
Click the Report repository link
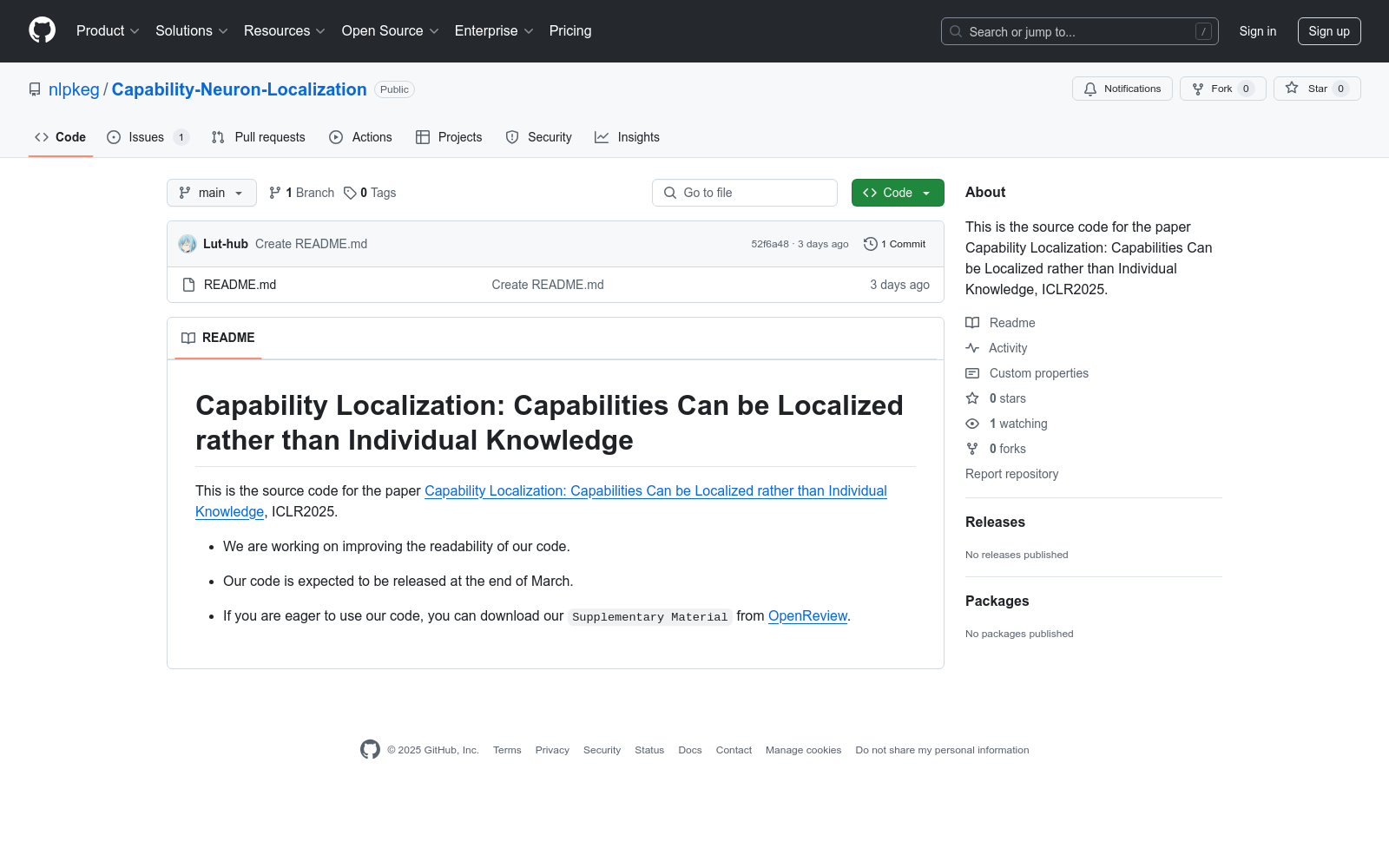coord(1011,474)
